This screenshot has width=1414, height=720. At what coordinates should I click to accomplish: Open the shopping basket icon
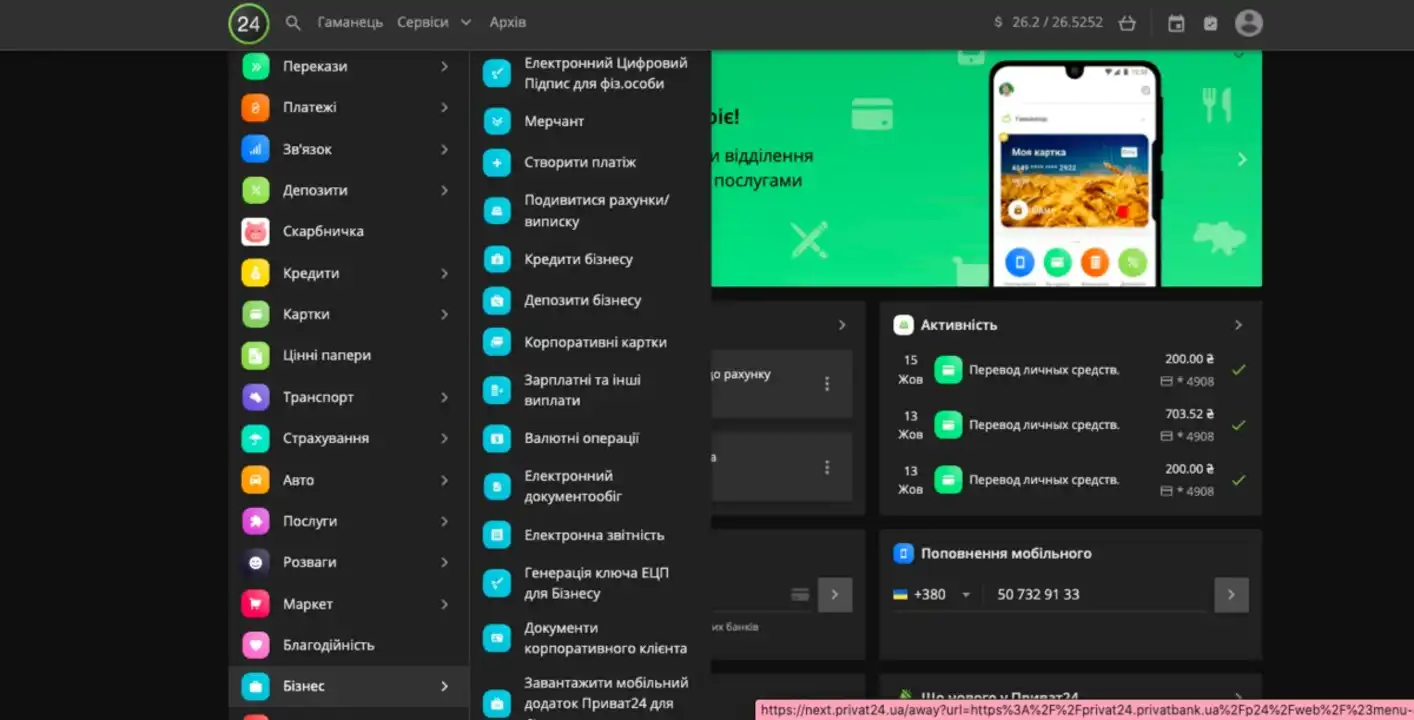[x=1127, y=22]
